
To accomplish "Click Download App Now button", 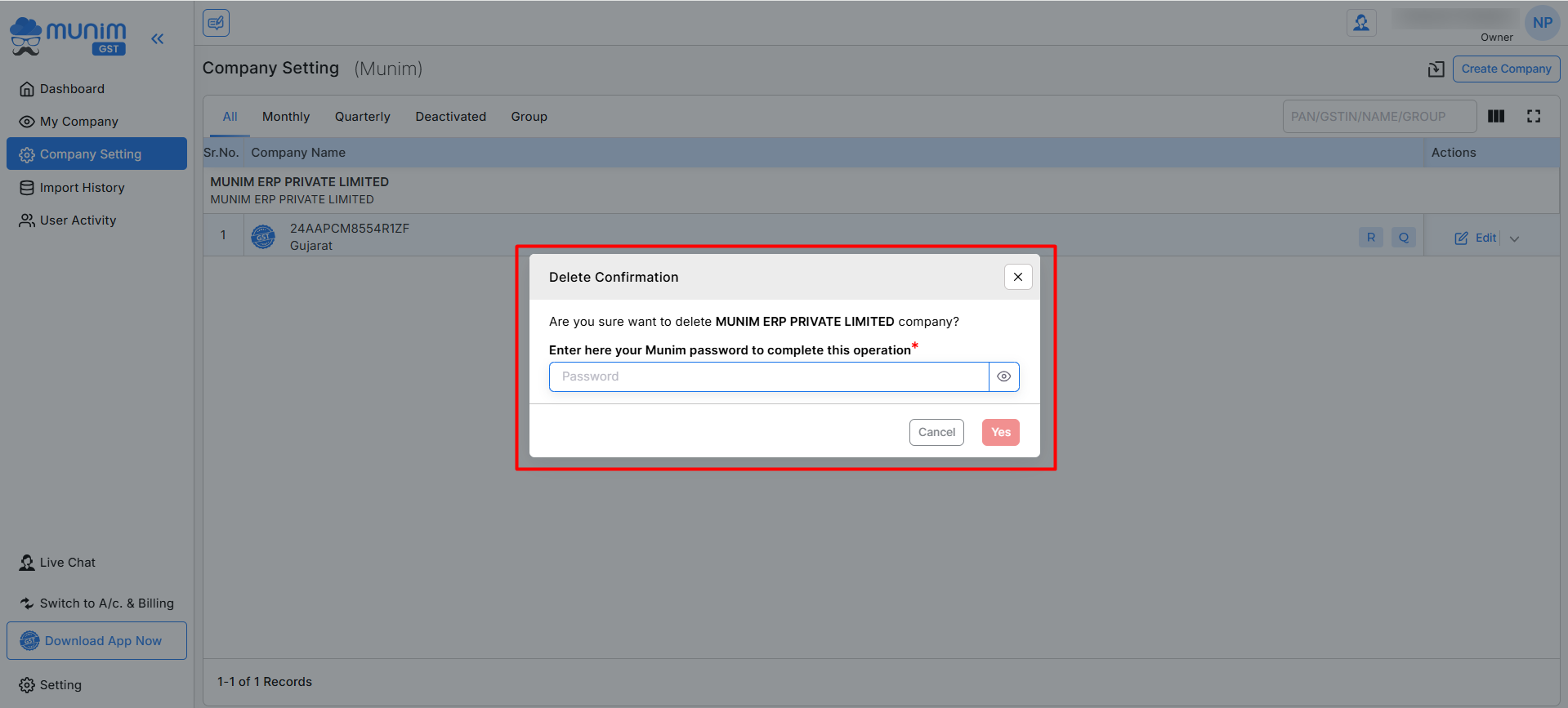I will pos(96,641).
